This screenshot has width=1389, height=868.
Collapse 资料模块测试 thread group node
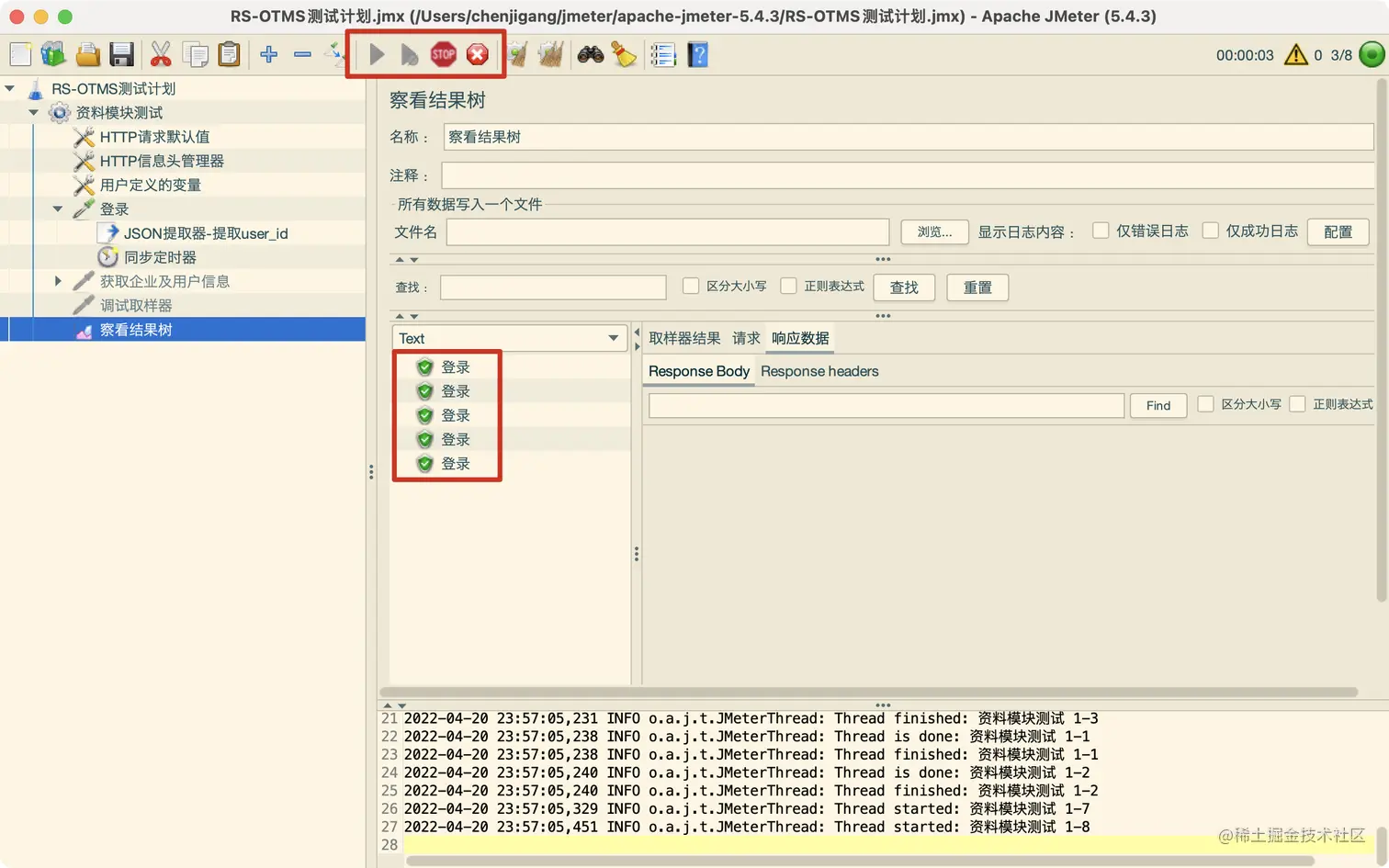pyautogui.click(x=34, y=112)
